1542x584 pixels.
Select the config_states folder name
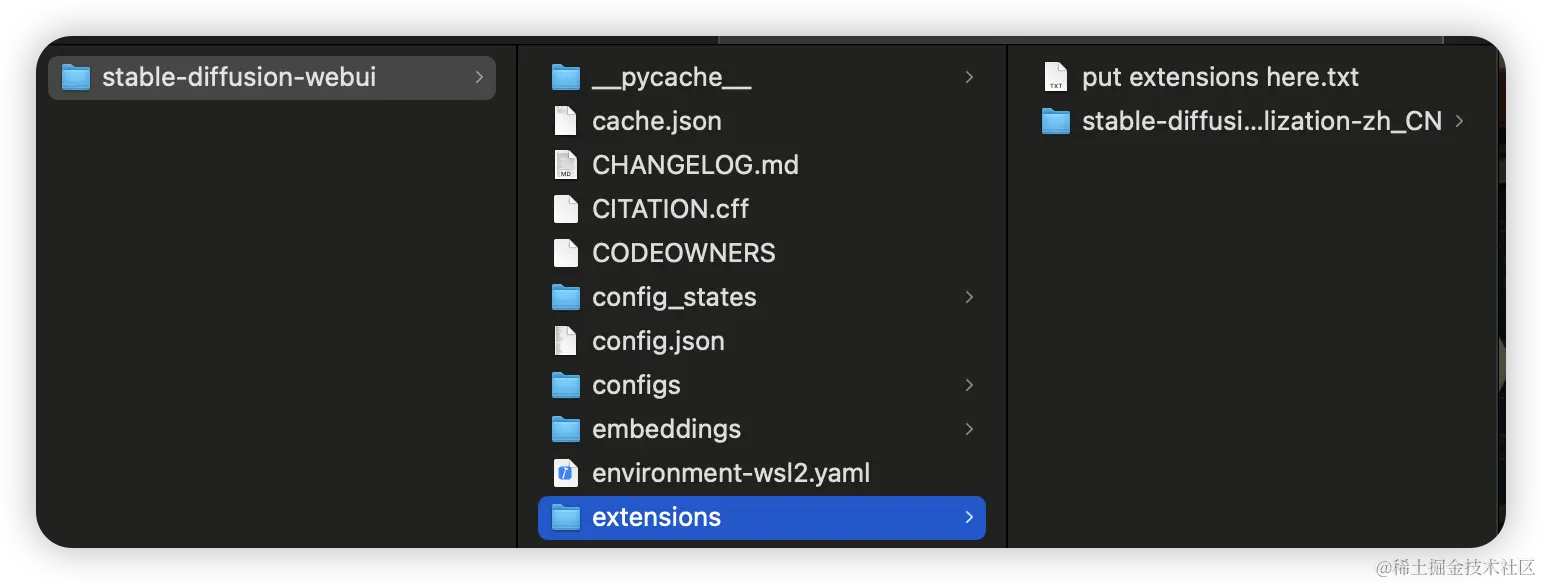[x=674, y=298]
